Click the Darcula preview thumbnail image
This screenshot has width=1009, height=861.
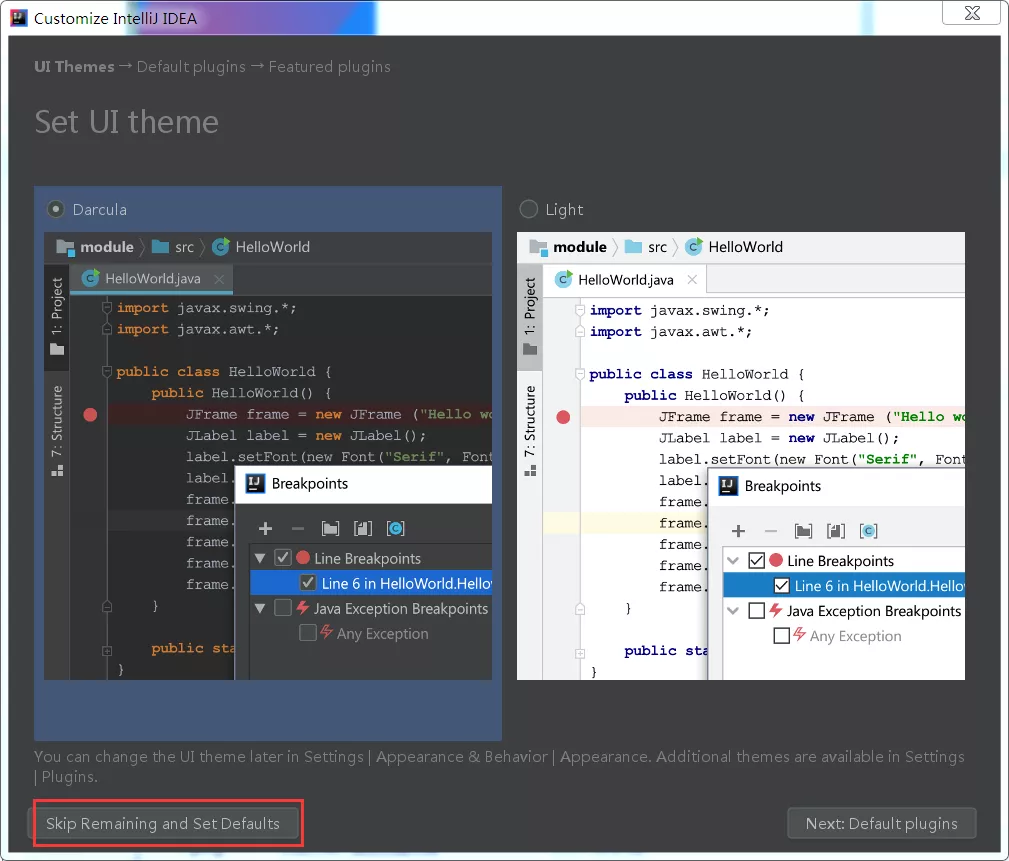[x=268, y=456]
